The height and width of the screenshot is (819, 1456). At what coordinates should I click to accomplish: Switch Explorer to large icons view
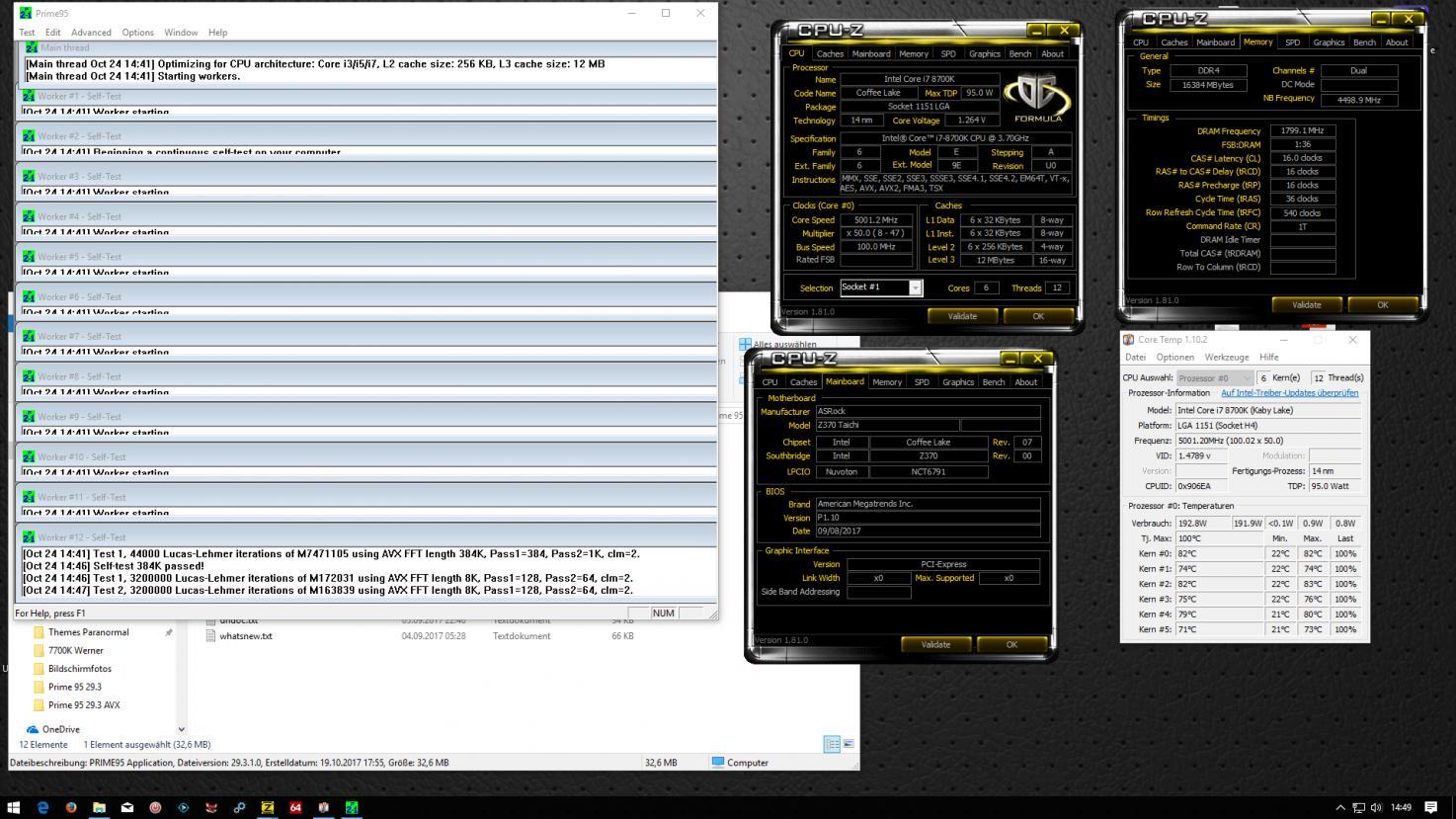[x=848, y=744]
